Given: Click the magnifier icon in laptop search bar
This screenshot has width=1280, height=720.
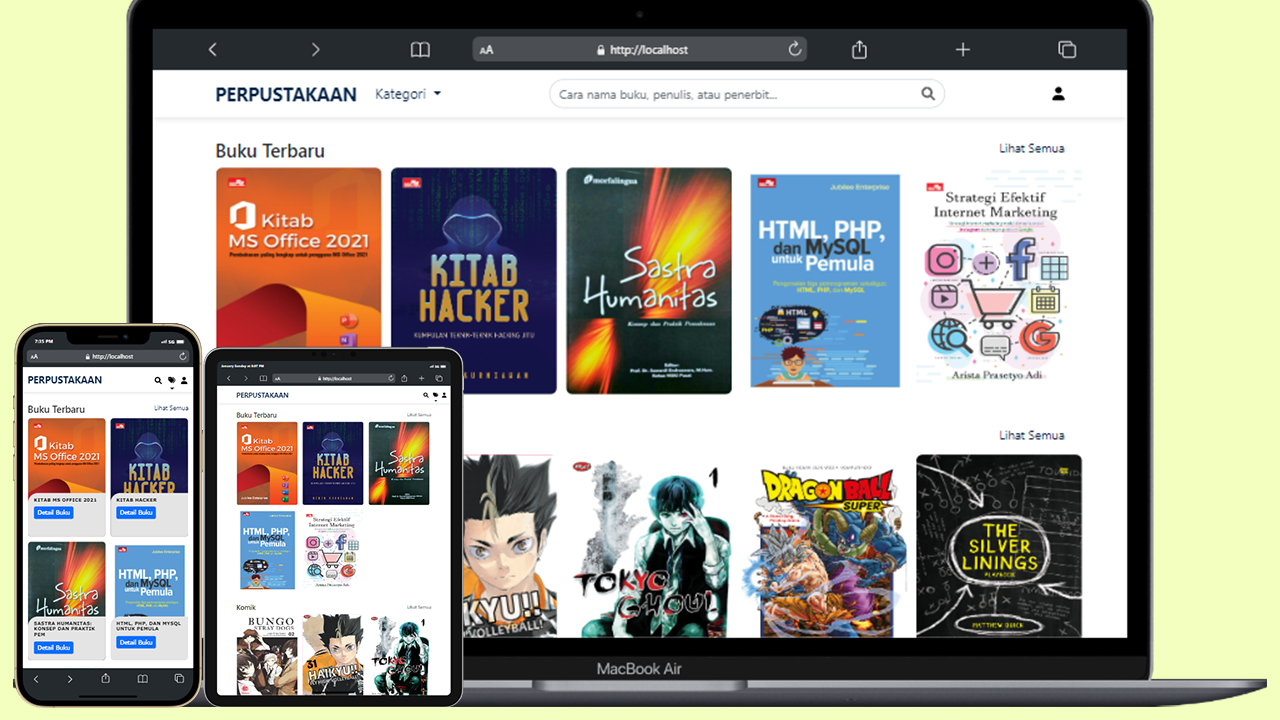Looking at the screenshot, I should pyautogui.click(x=928, y=94).
